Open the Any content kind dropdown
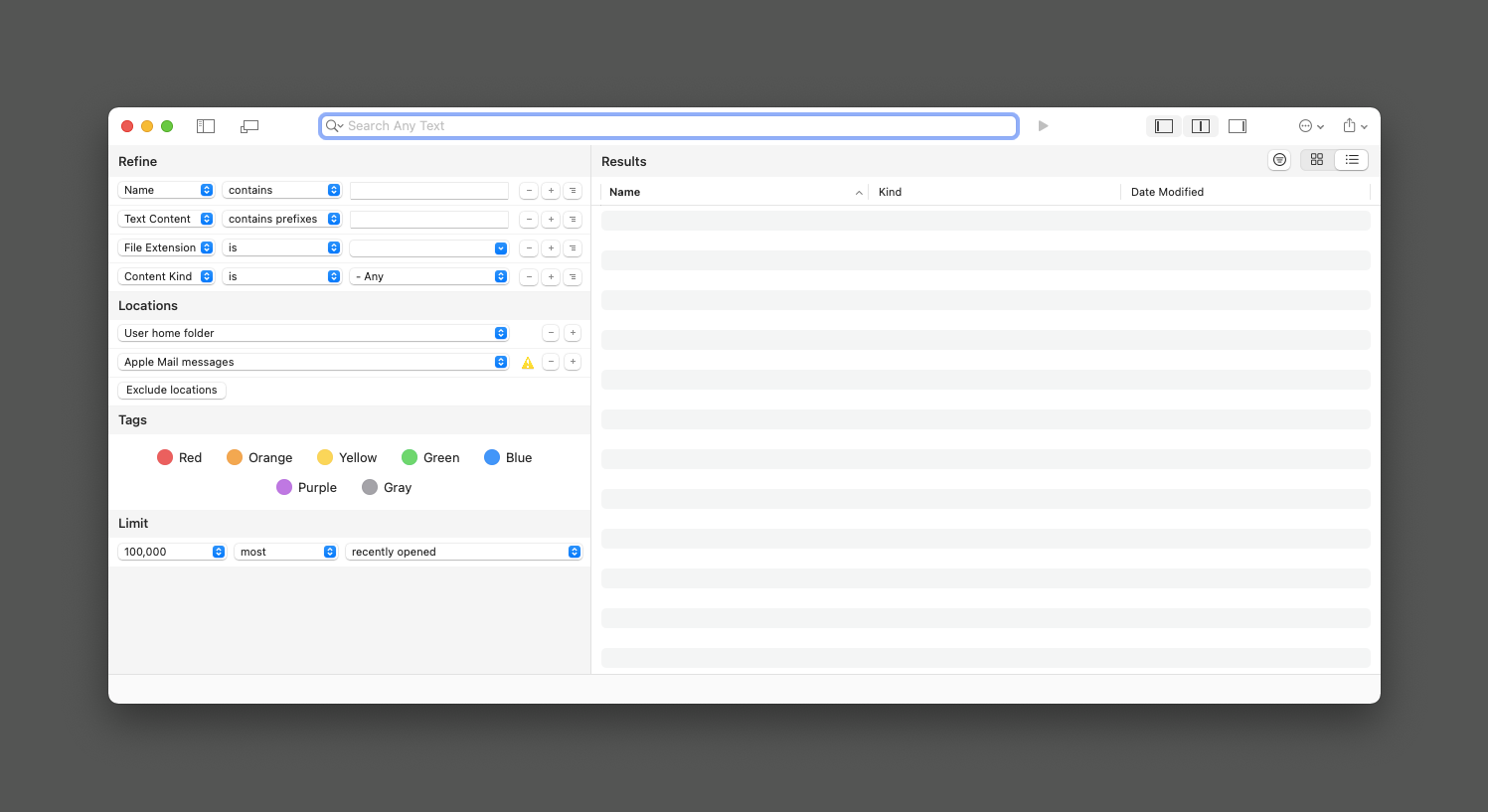 tap(429, 276)
